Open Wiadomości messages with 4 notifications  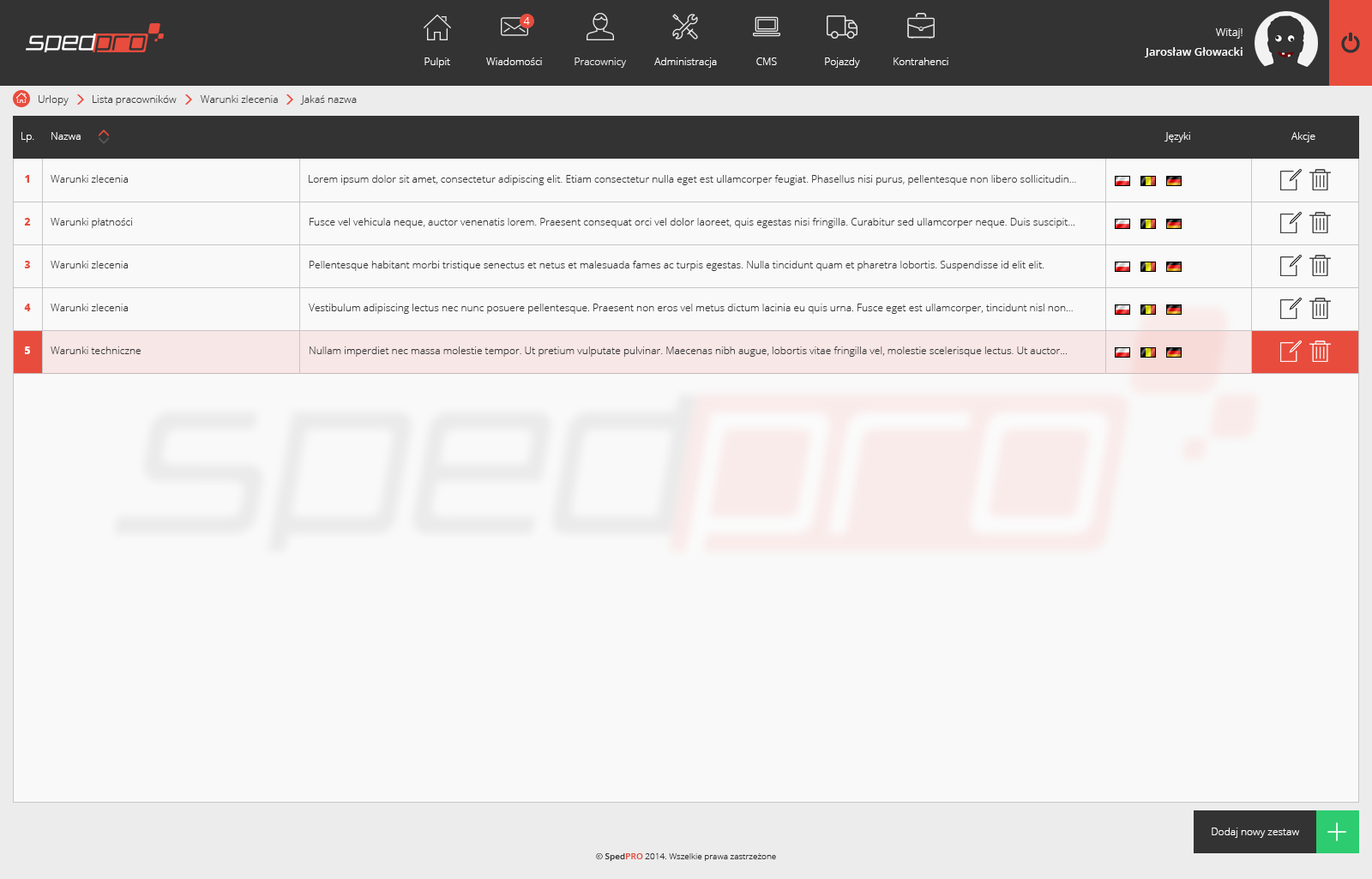[514, 39]
